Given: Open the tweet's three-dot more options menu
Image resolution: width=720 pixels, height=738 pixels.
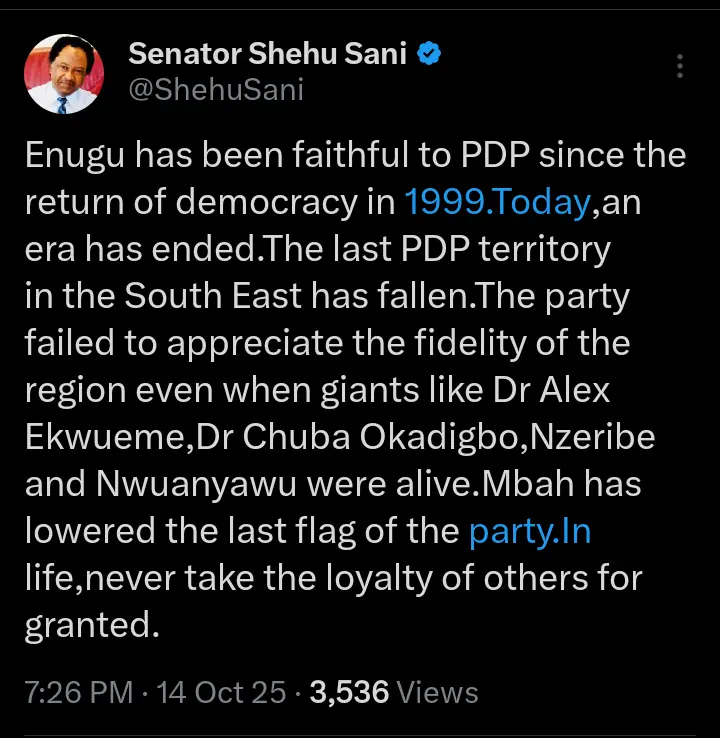Looking at the screenshot, I should click(680, 67).
